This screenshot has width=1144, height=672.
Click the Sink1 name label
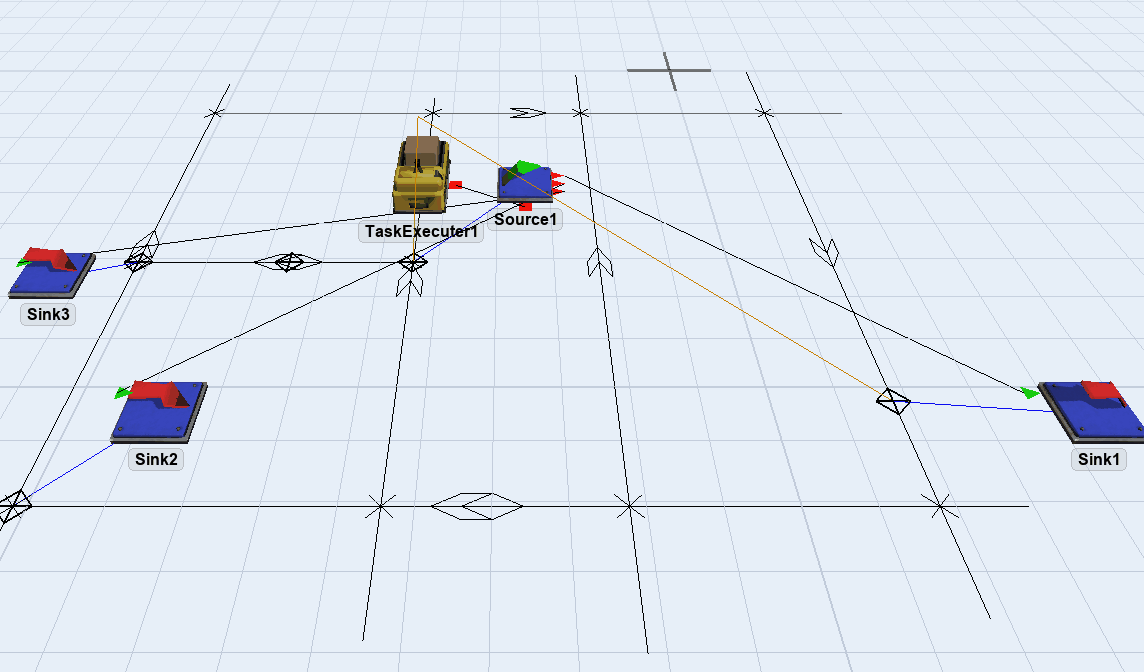pos(1098,460)
